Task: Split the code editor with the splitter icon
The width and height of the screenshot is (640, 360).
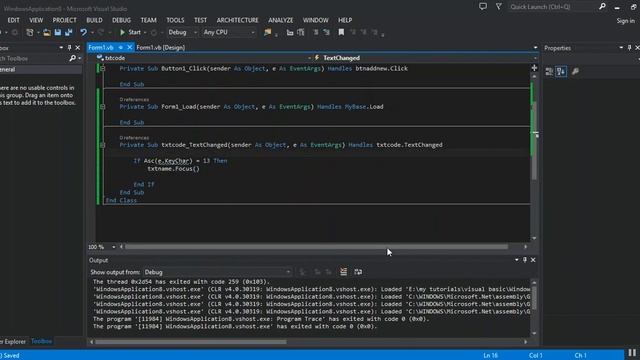Action: coord(534,68)
